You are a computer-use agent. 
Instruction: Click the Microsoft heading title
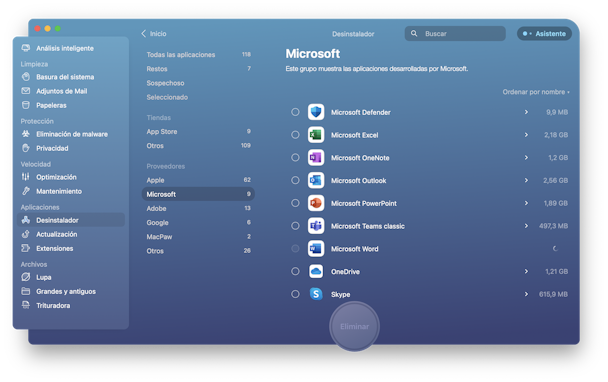pyautogui.click(x=313, y=54)
